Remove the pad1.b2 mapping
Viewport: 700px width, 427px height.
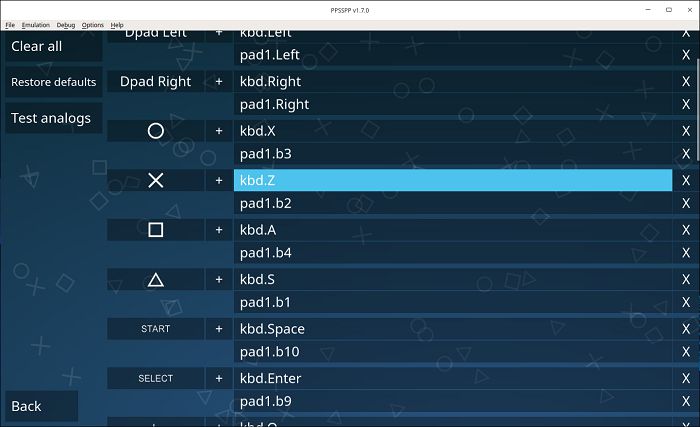click(686, 203)
